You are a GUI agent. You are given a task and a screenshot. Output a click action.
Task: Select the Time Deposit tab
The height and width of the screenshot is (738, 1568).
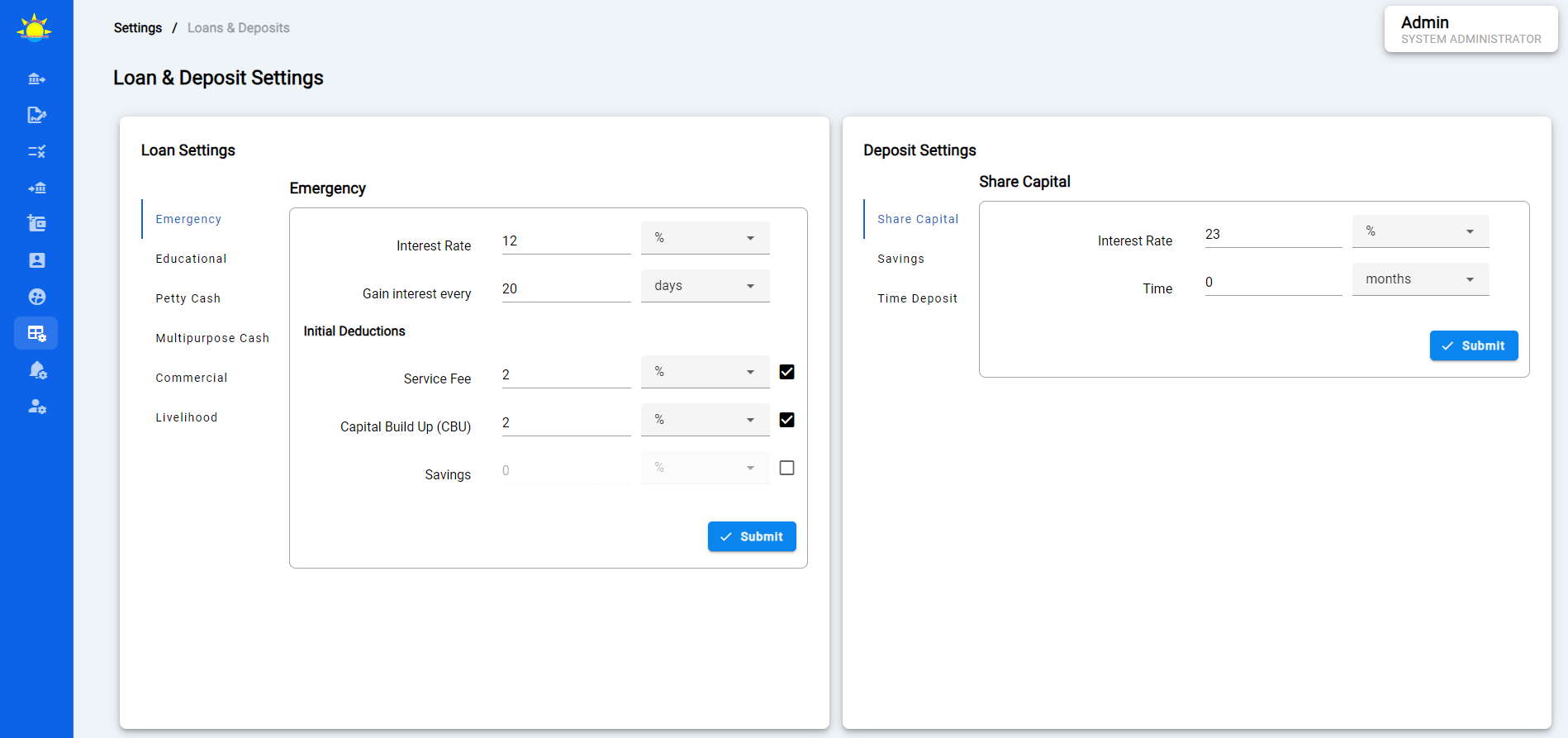918,298
